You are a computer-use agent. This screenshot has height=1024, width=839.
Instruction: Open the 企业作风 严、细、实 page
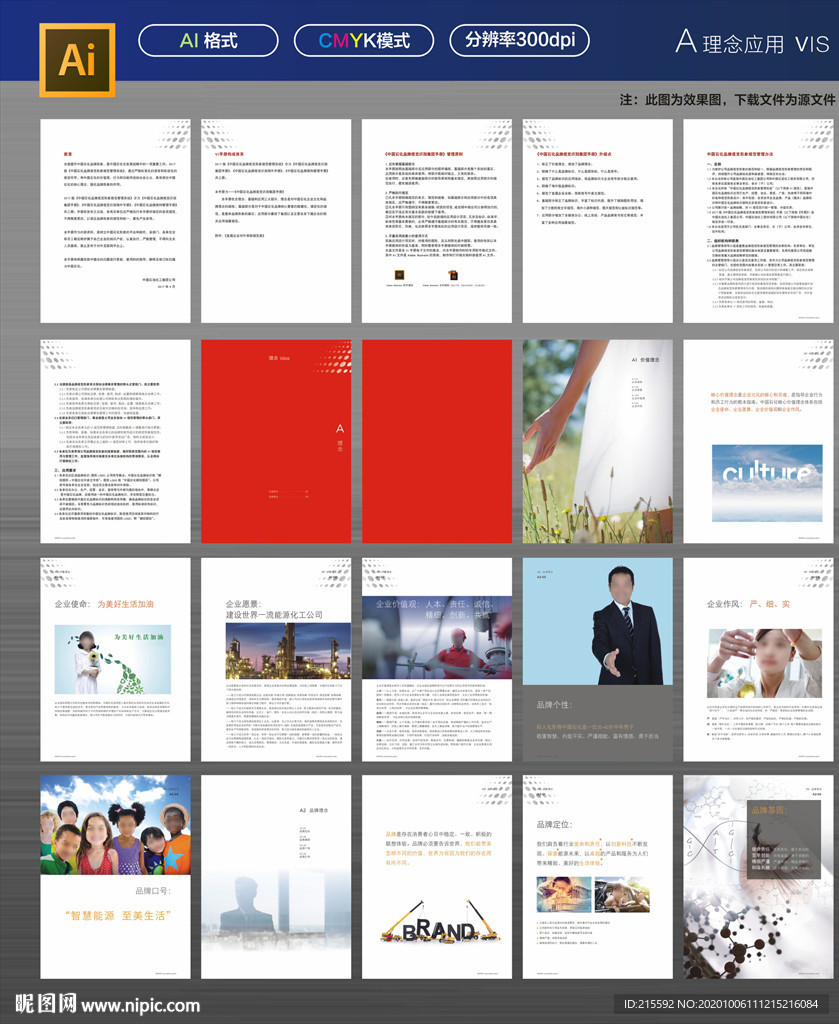(x=758, y=660)
